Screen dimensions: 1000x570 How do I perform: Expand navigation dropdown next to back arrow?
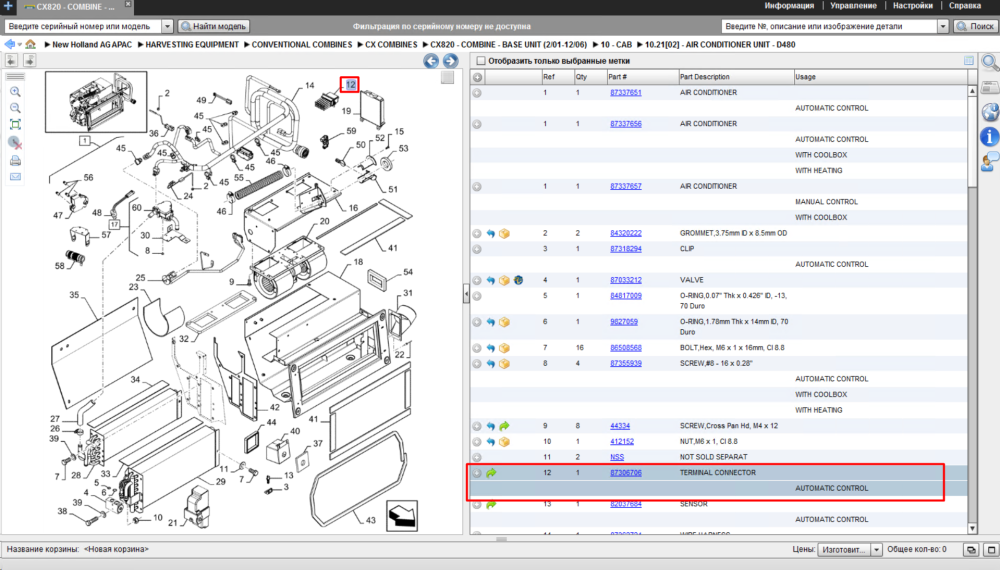tap(20, 45)
